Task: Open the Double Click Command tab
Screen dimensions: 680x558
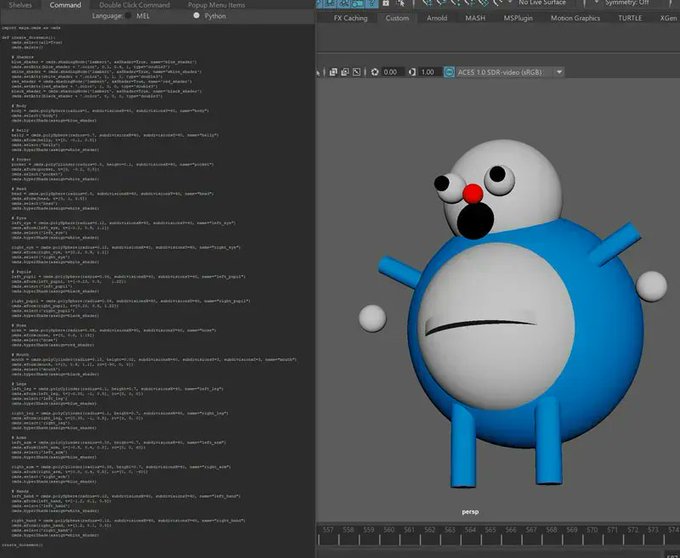Action: [x=134, y=5]
